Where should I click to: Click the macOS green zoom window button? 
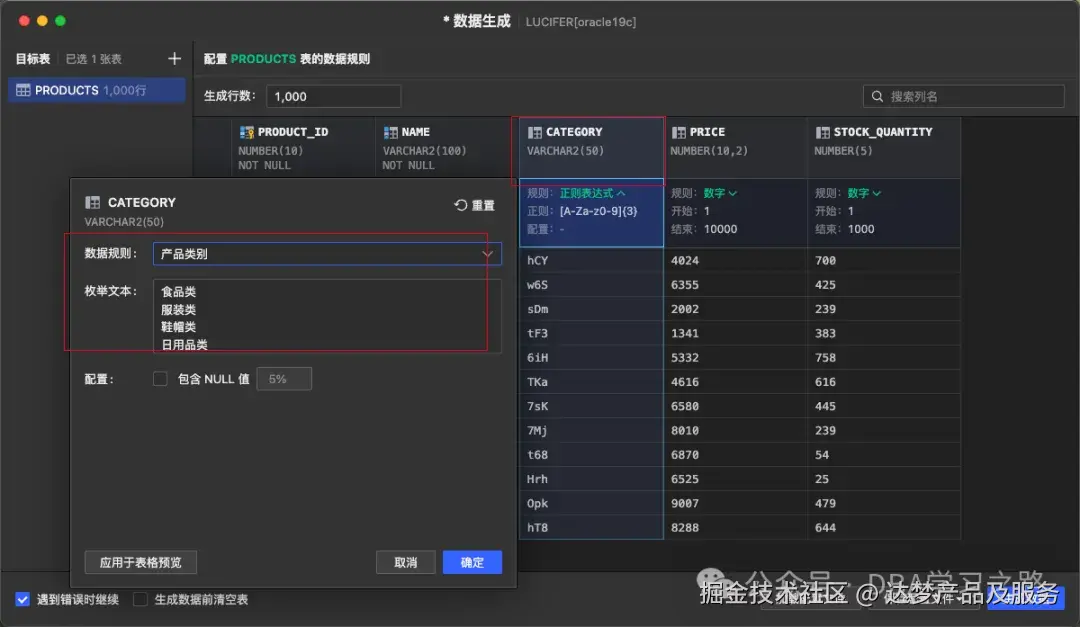point(60,21)
